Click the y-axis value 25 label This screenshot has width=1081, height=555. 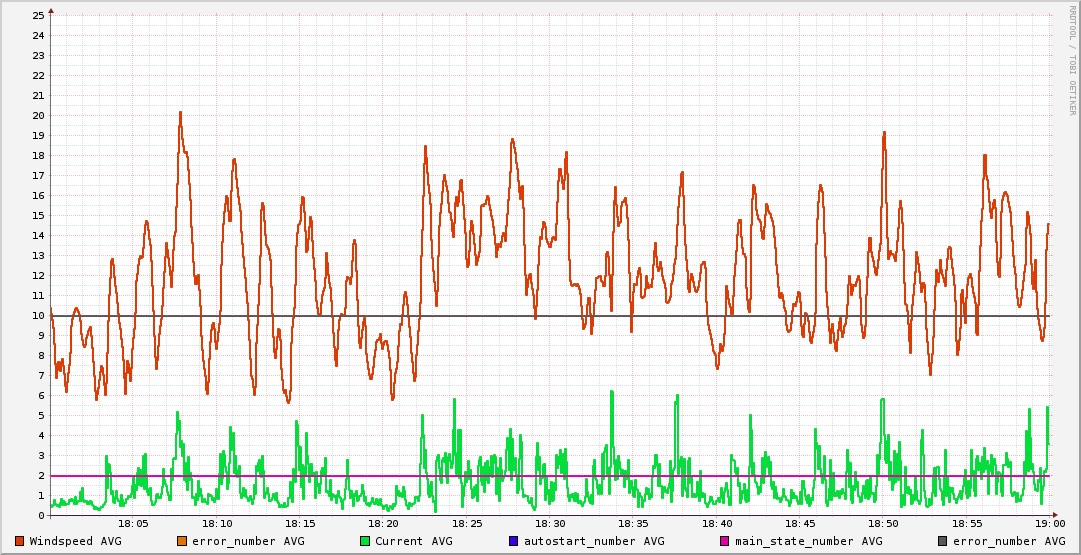[38, 15]
